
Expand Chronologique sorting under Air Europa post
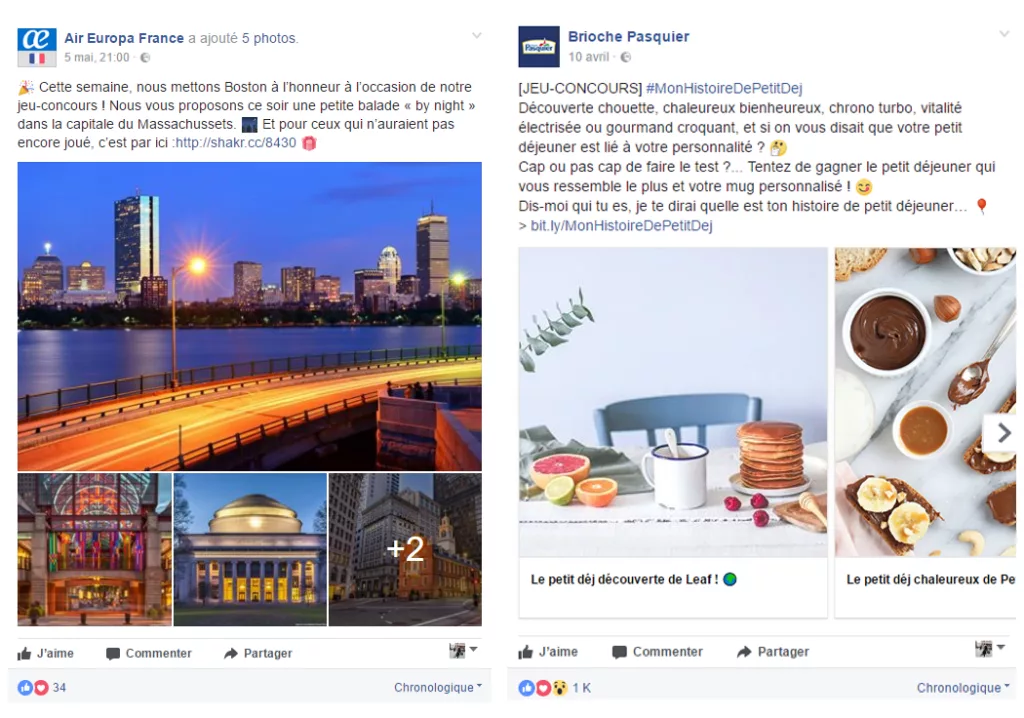click(x=438, y=687)
